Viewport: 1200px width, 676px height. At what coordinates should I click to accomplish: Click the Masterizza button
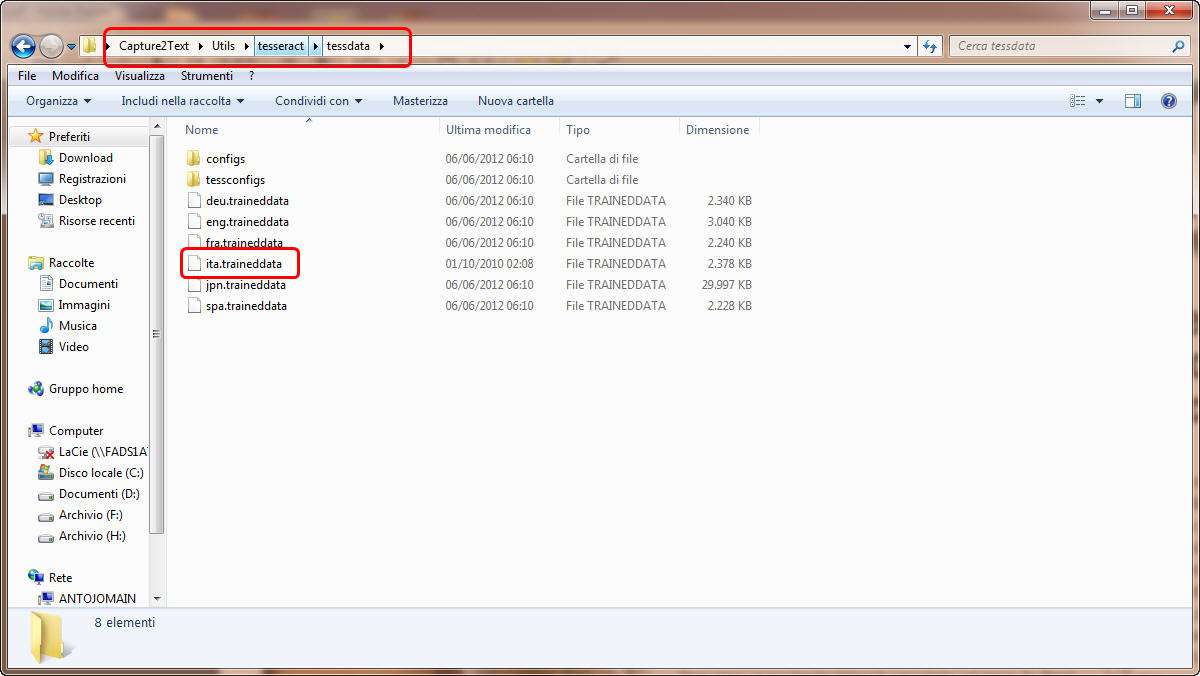(420, 101)
